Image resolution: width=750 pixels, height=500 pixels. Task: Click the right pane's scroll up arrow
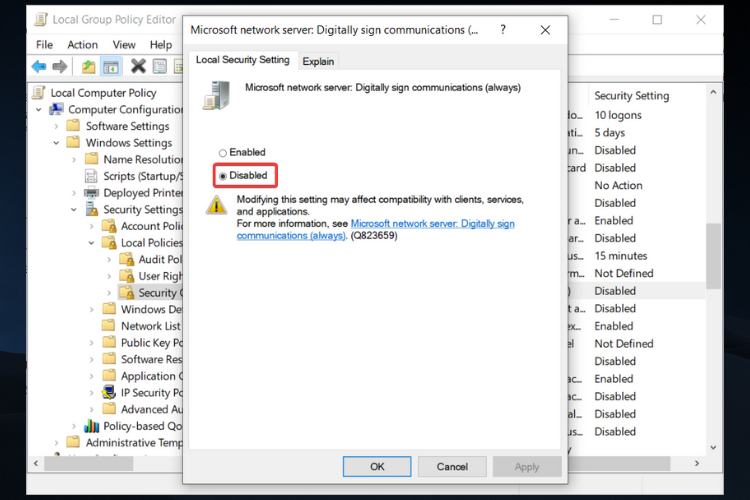point(713,92)
